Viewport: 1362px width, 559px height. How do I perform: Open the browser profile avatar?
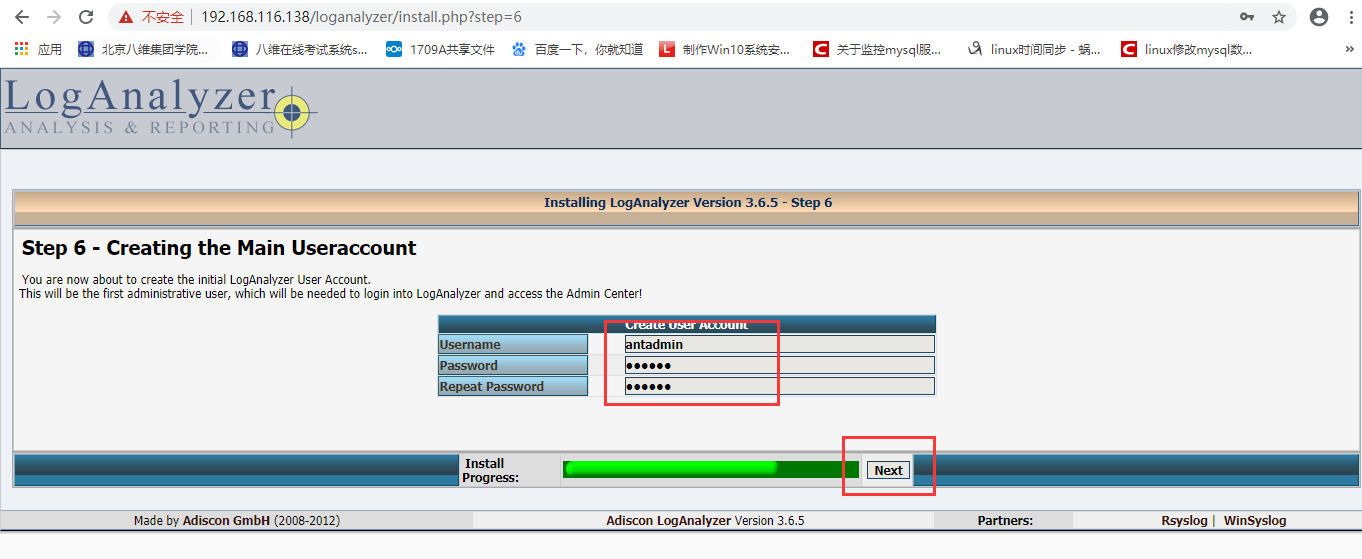point(1319,17)
